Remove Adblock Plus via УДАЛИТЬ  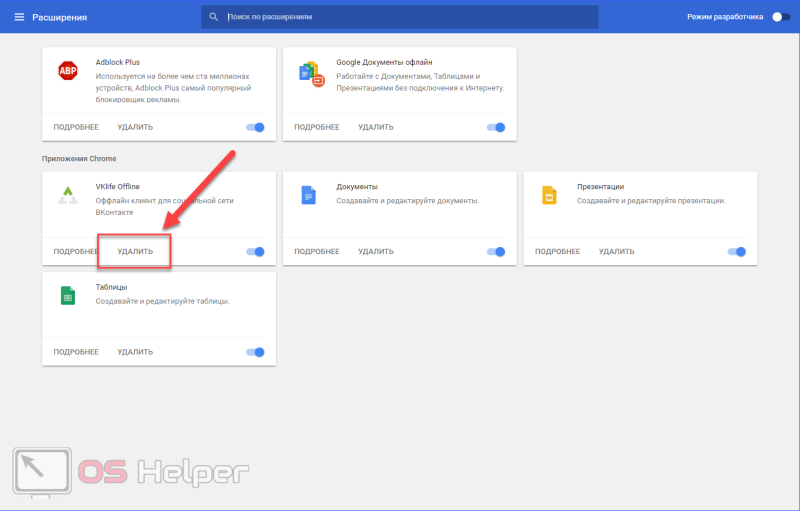[135, 127]
